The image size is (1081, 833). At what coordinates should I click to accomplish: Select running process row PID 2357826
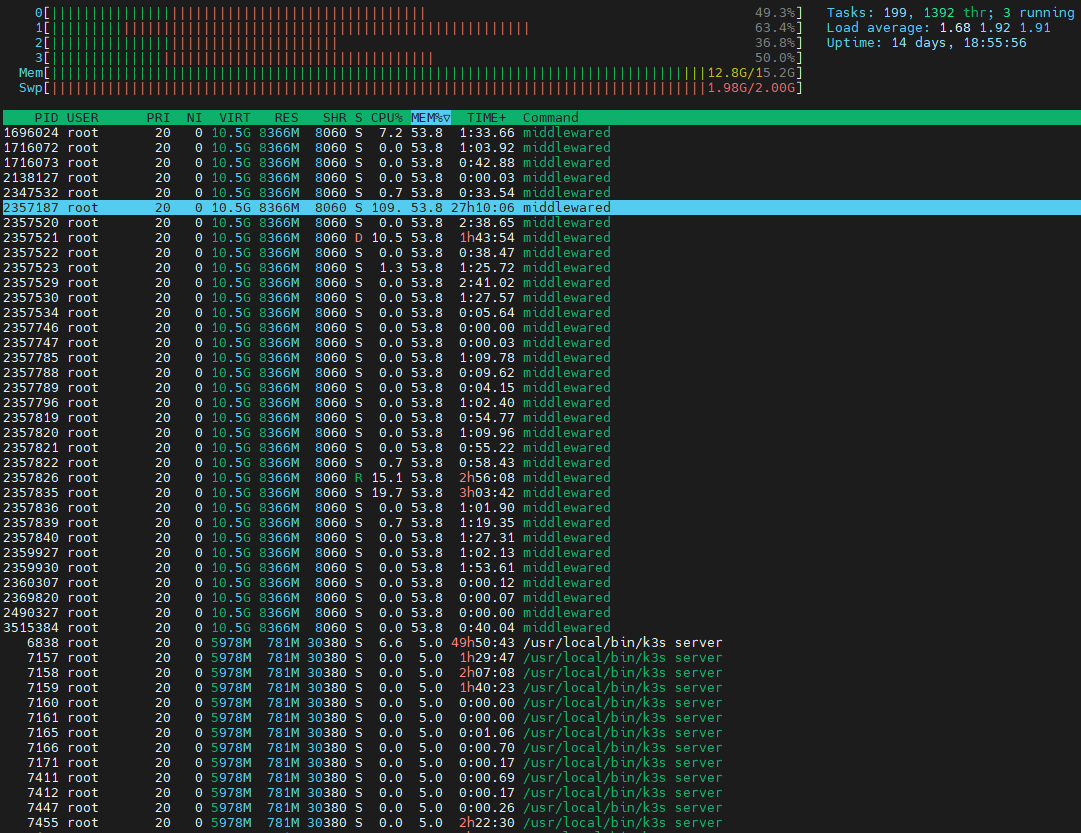point(540,478)
